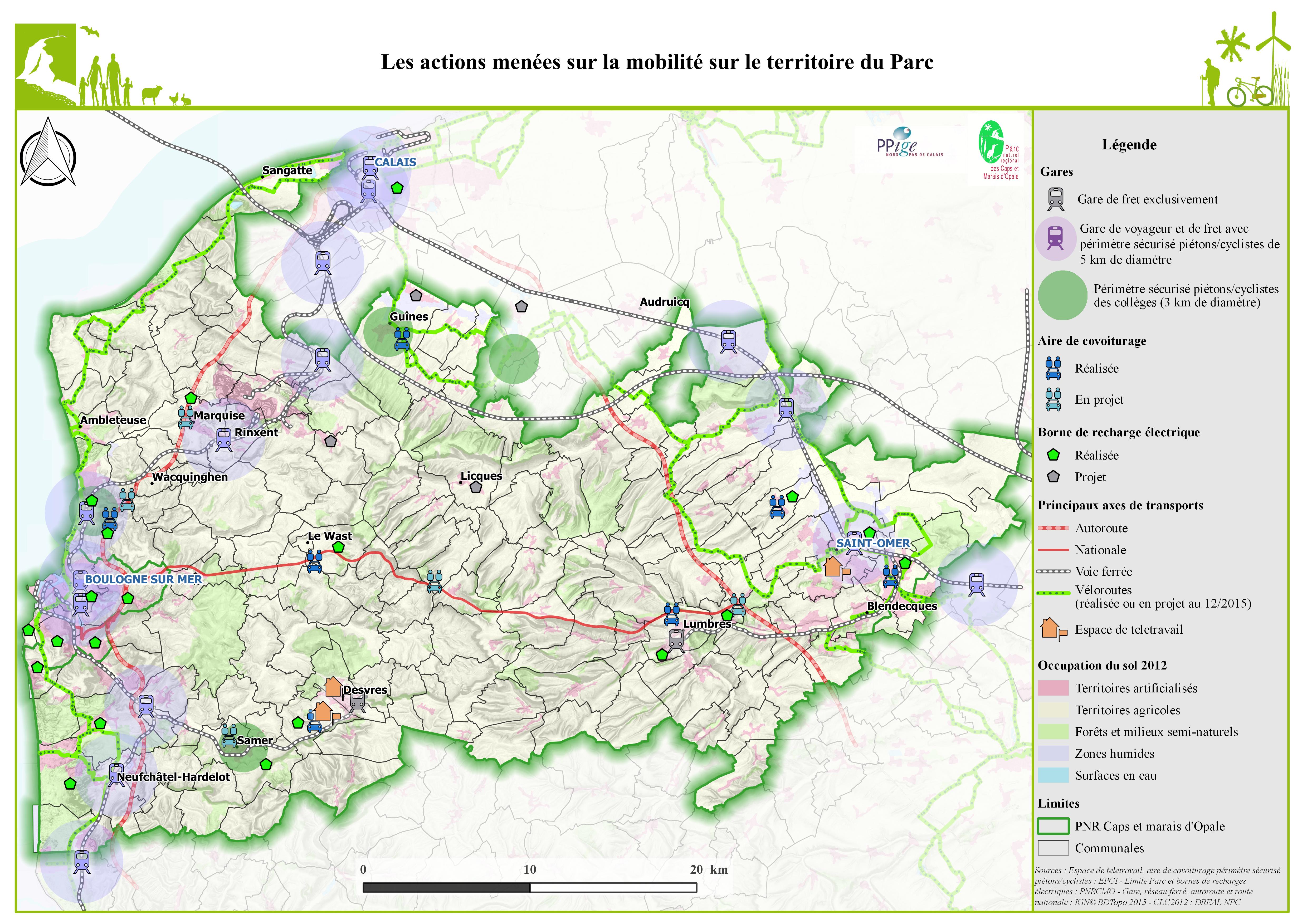Click the freight station icon at Desvres

pyautogui.click(x=358, y=702)
